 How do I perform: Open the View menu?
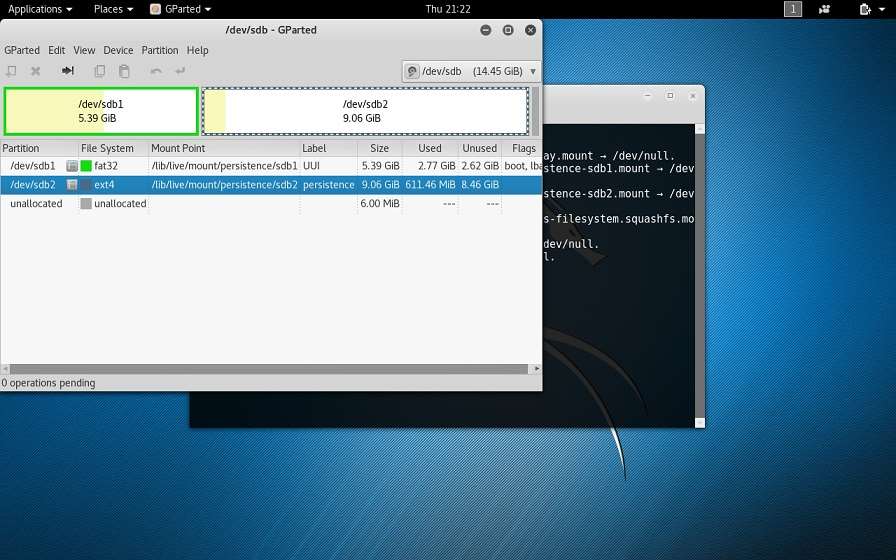pos(84,50)
